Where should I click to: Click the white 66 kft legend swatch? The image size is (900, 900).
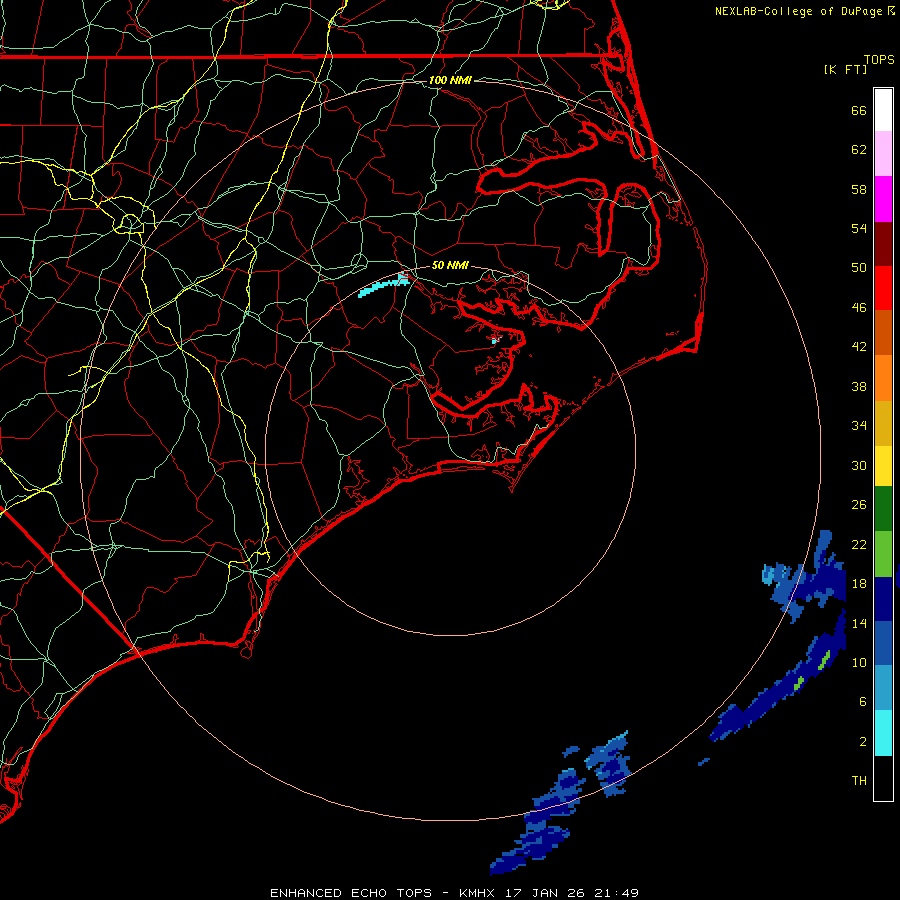click(x=883, y=110)
